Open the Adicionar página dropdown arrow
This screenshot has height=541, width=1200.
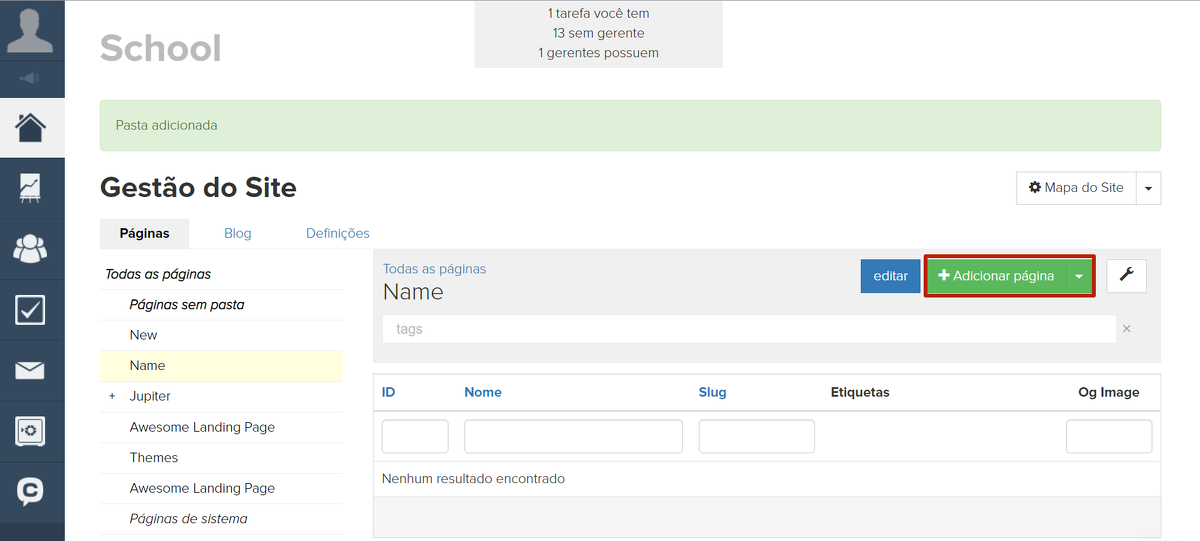[x=1079, y=277]
